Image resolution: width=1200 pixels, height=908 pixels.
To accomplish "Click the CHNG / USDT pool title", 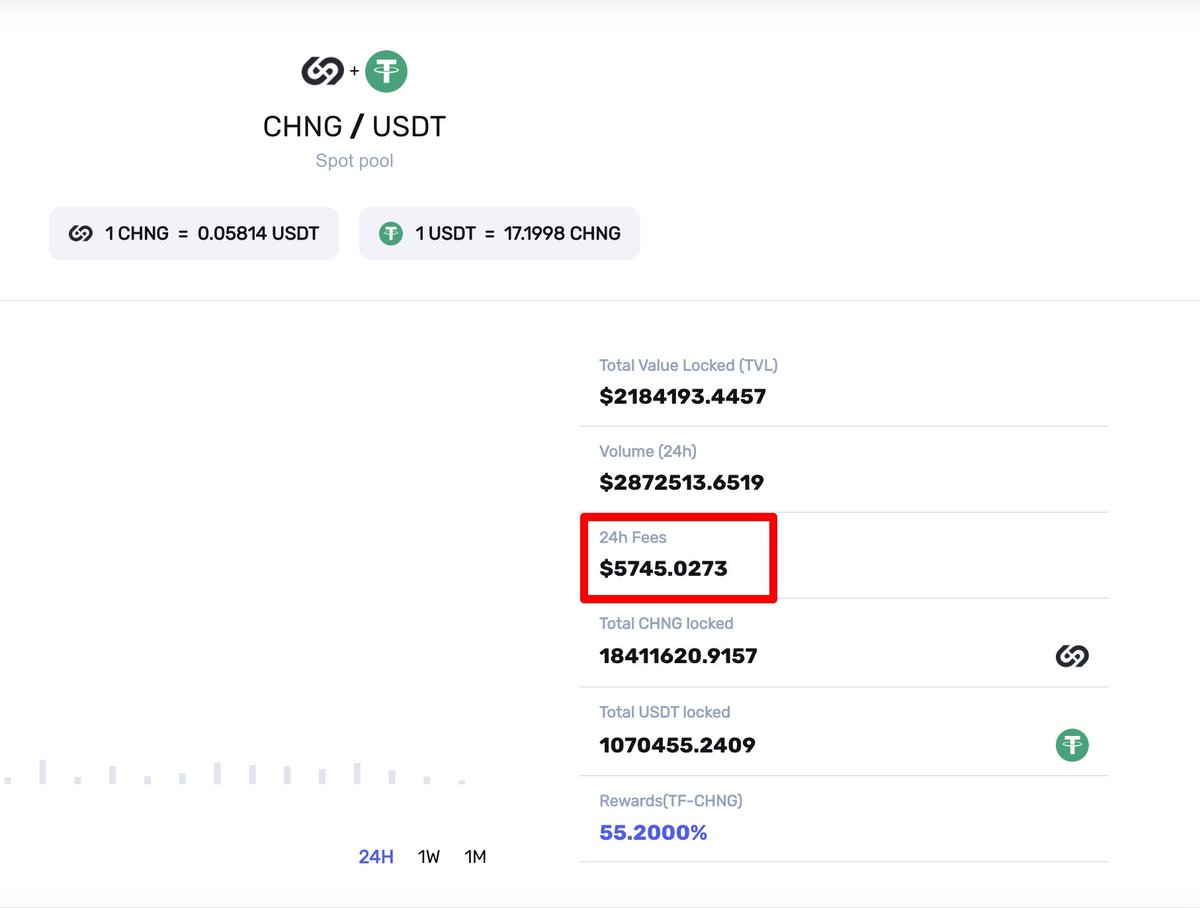I will 354,127.
